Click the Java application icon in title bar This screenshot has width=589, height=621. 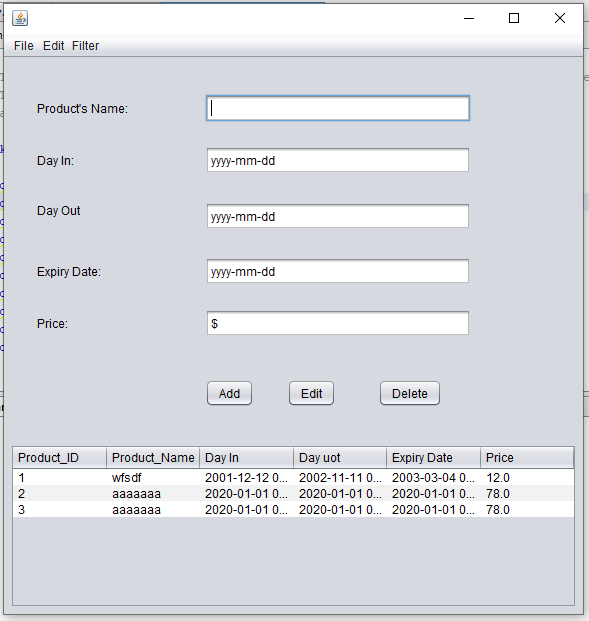coord(20,18)
